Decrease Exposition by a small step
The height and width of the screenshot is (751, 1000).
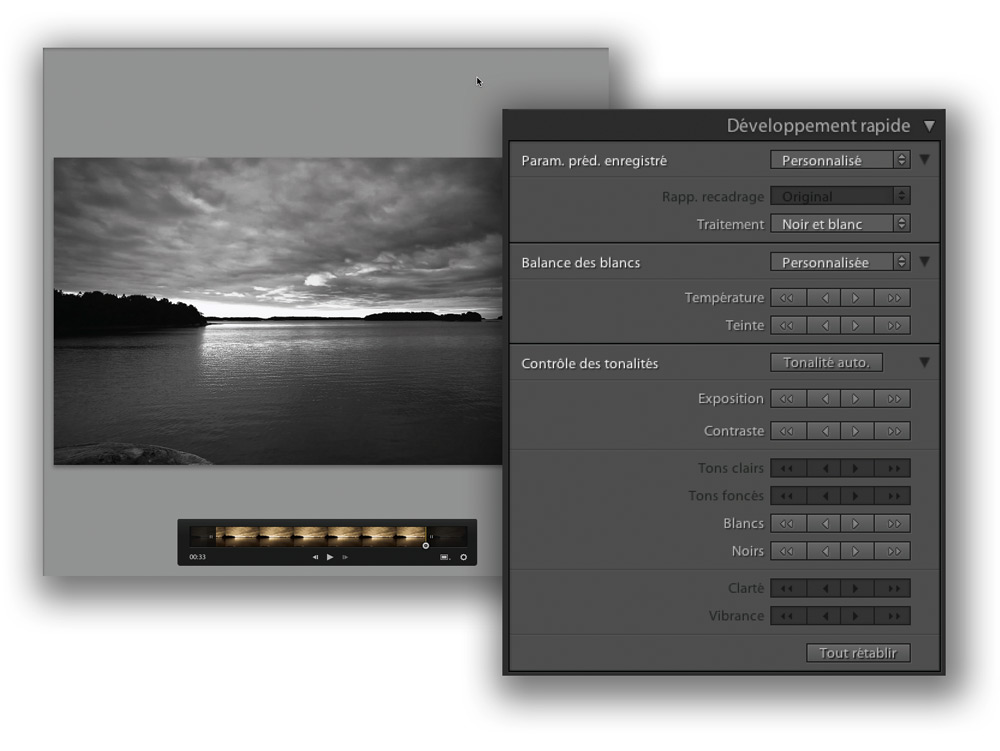click(823, 398)
